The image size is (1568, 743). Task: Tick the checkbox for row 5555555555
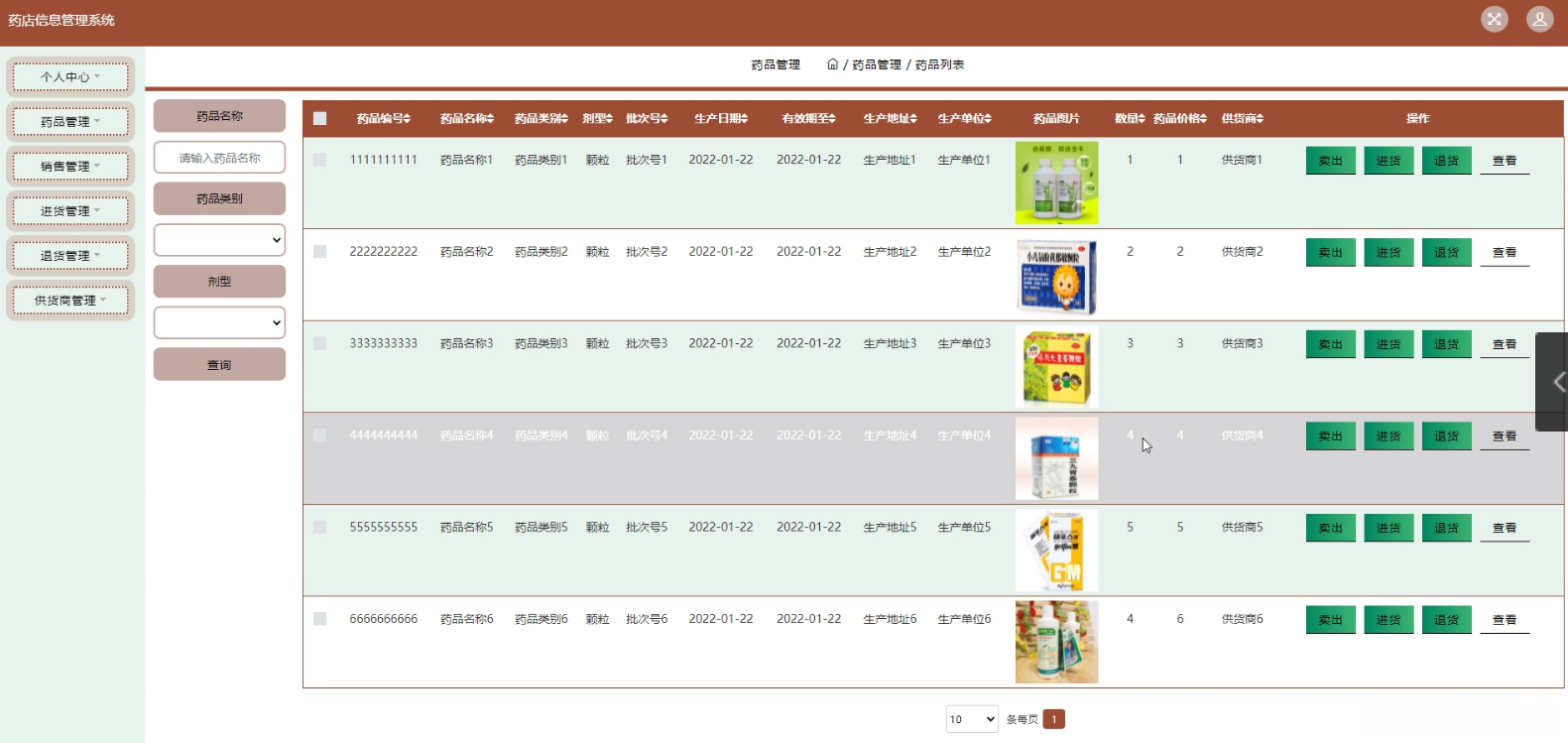tap(319, 527)
